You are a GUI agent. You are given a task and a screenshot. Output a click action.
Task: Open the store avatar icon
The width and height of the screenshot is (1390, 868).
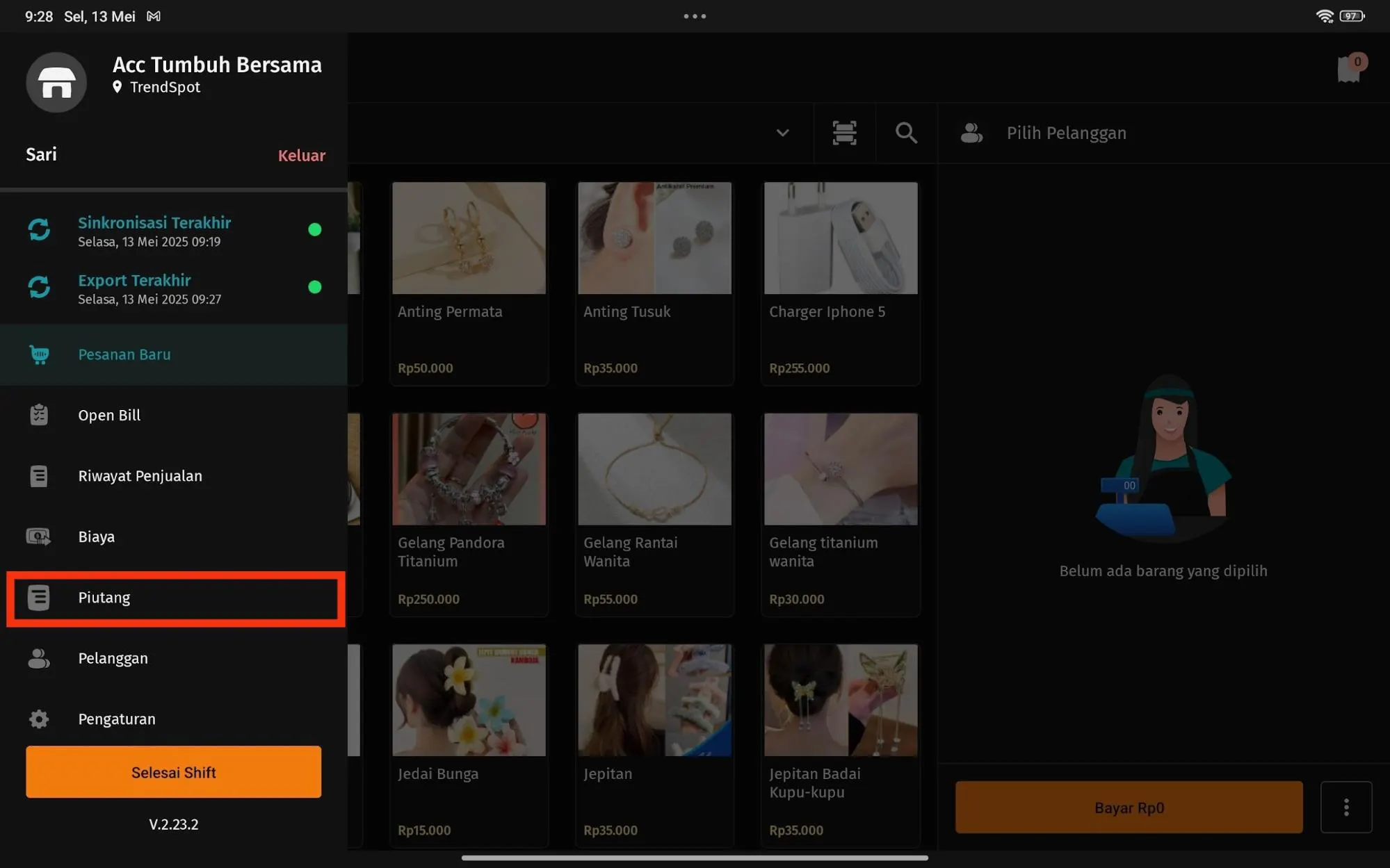click(x=56, y=82)
